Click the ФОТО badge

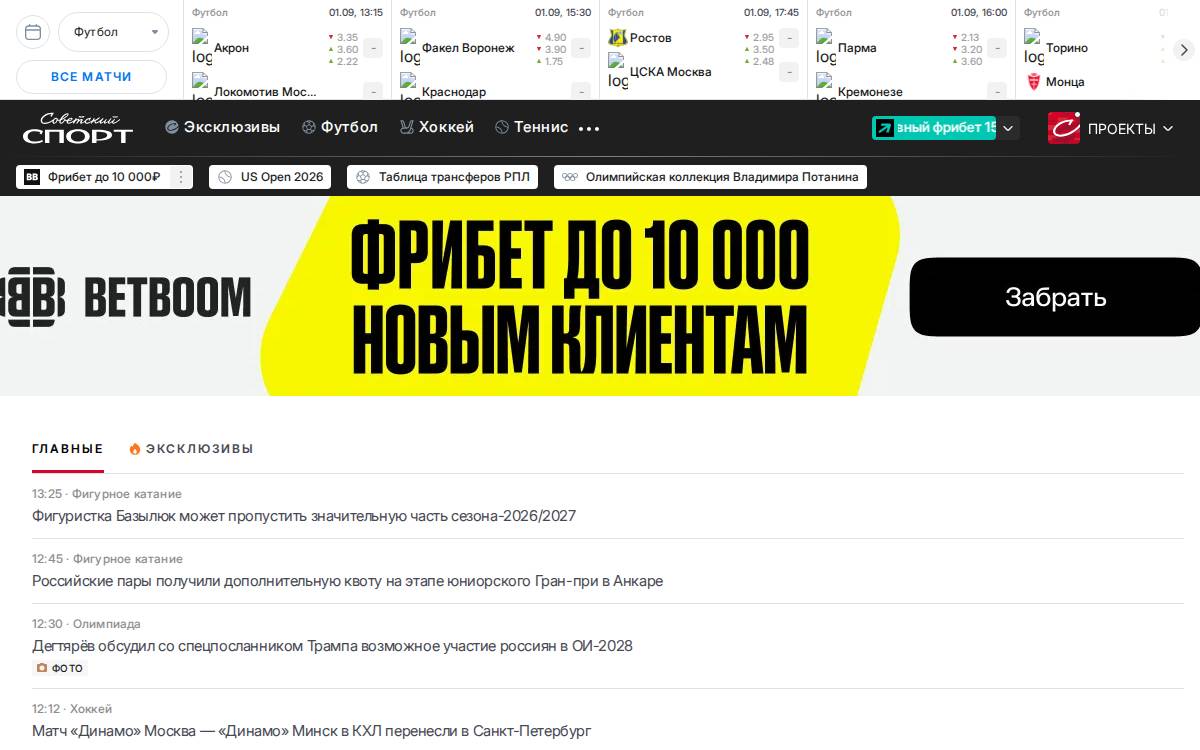coord(59,668)
